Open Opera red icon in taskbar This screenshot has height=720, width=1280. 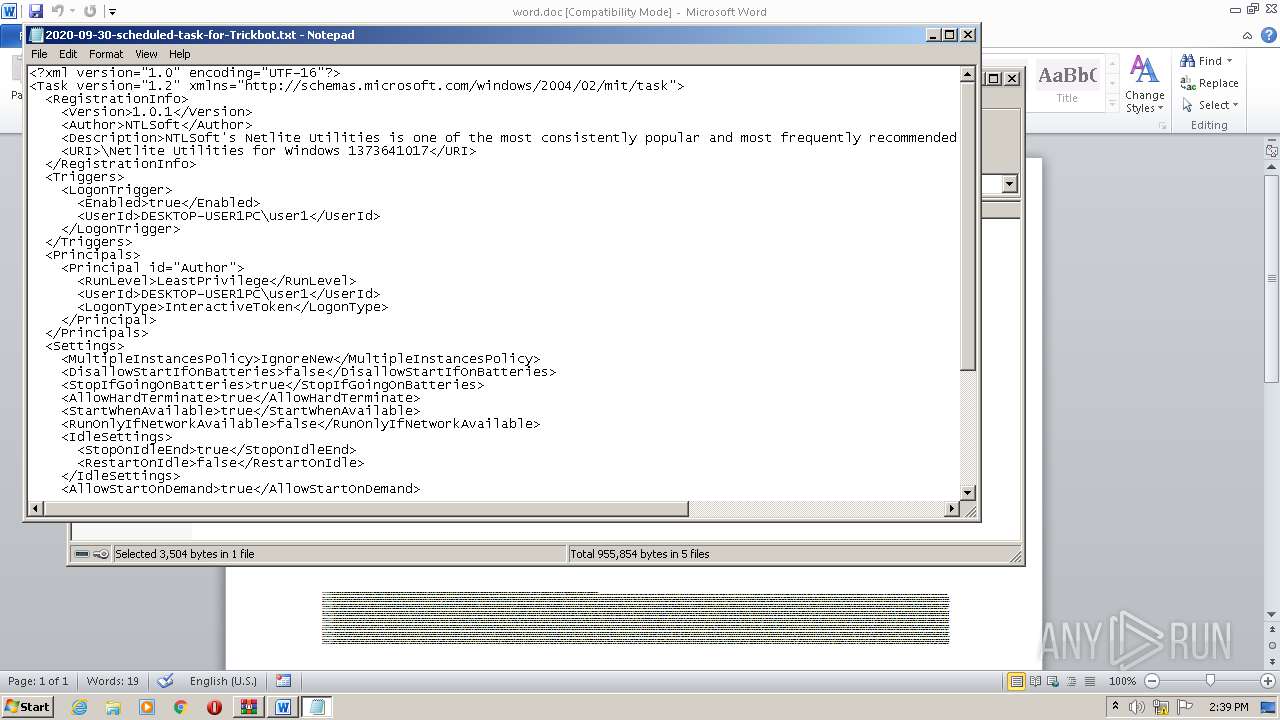coord(214,707)
